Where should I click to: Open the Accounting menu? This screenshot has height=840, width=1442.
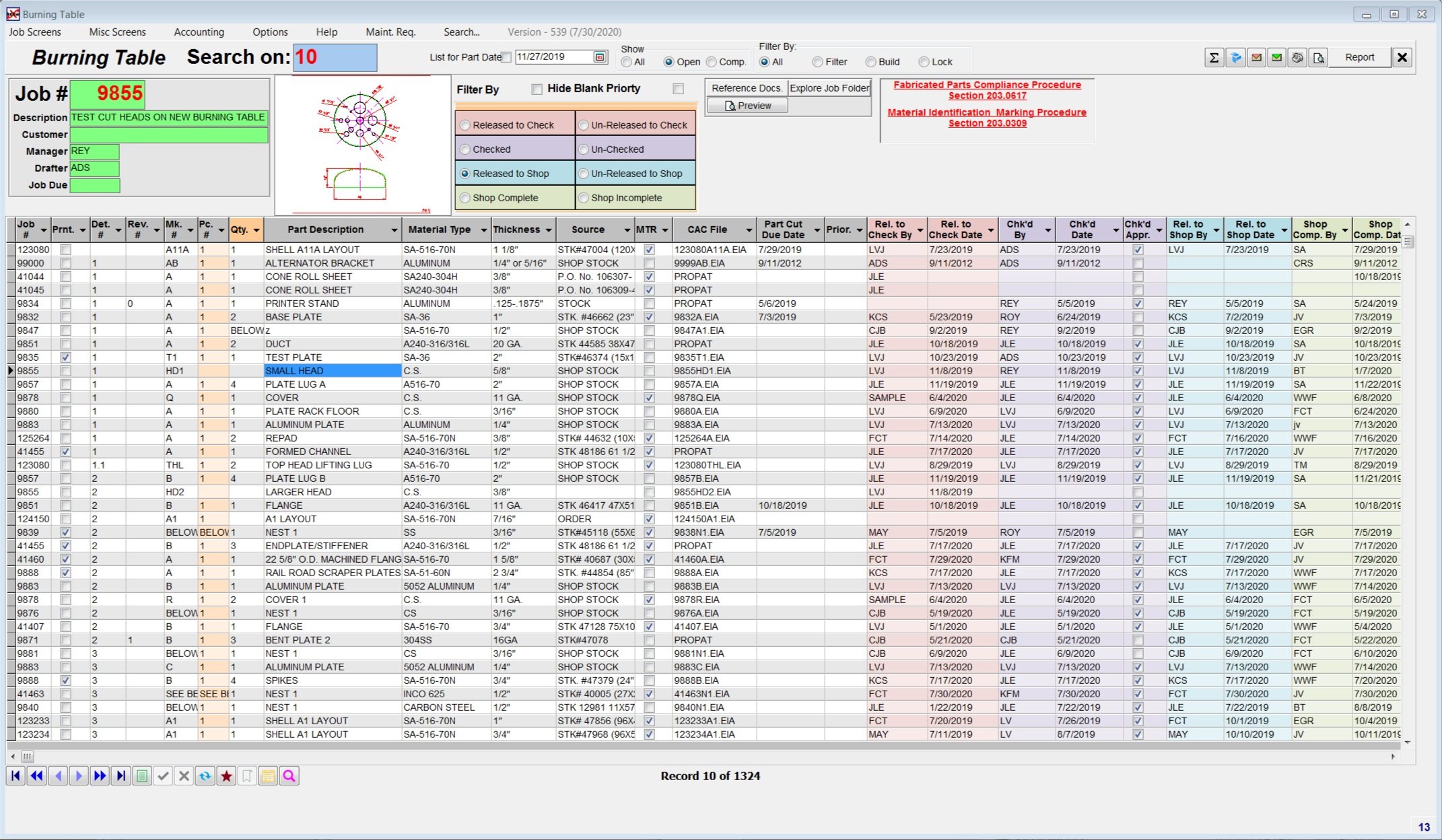199,32
